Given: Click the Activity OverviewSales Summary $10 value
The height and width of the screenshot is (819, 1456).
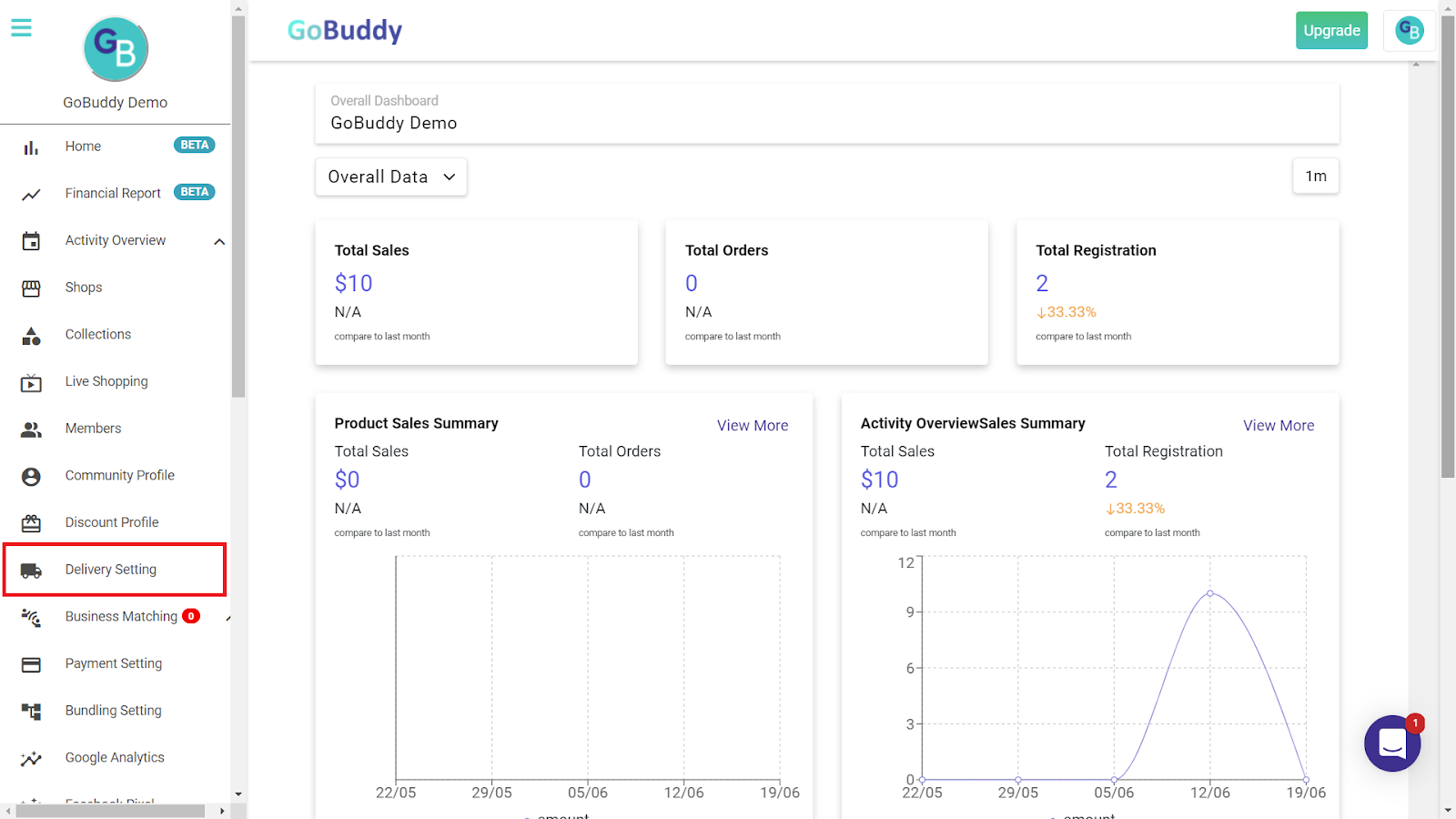Looking at the screenshot, I should [879, 480].
